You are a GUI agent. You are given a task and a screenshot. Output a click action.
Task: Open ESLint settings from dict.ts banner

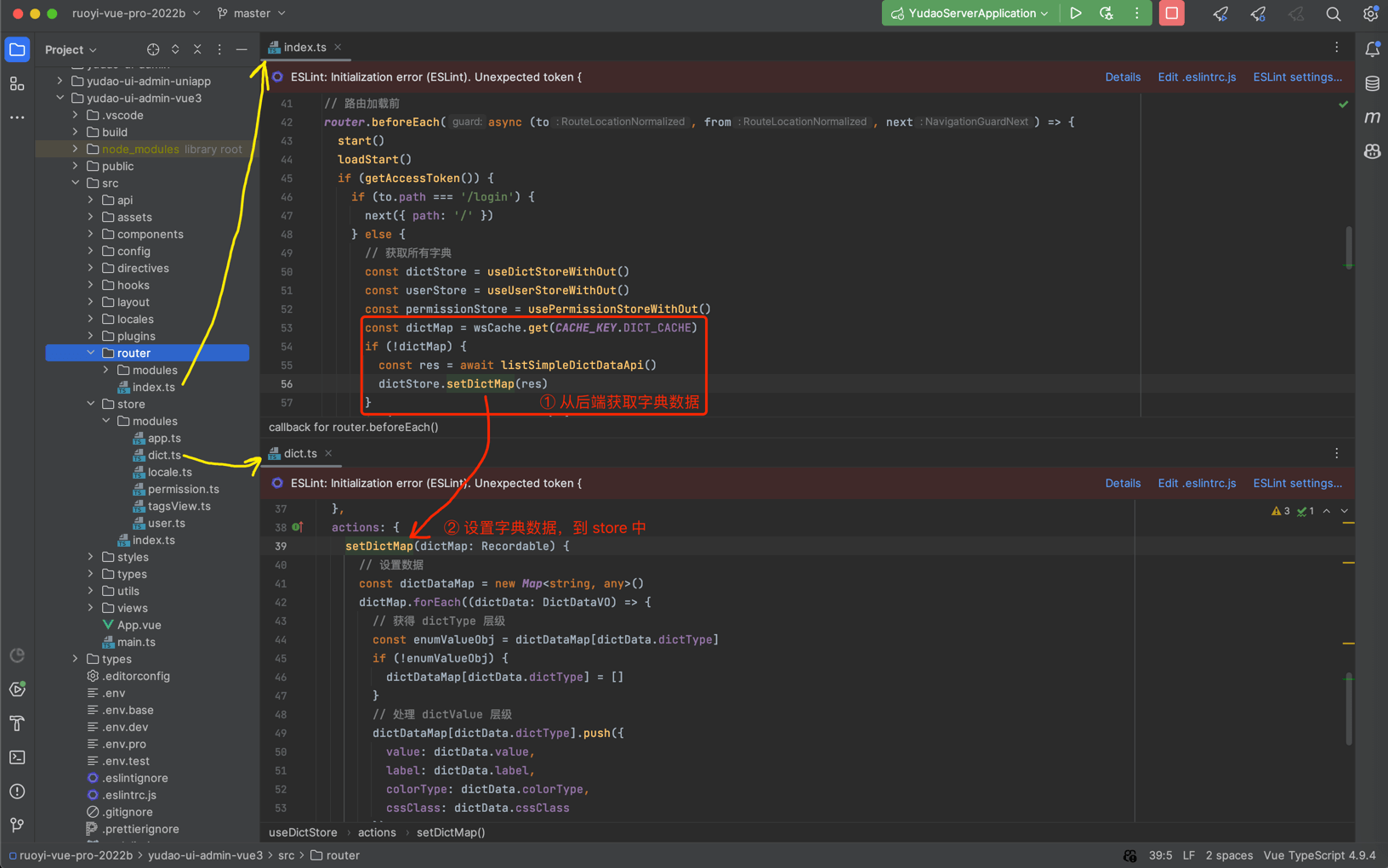[1297, 483]
